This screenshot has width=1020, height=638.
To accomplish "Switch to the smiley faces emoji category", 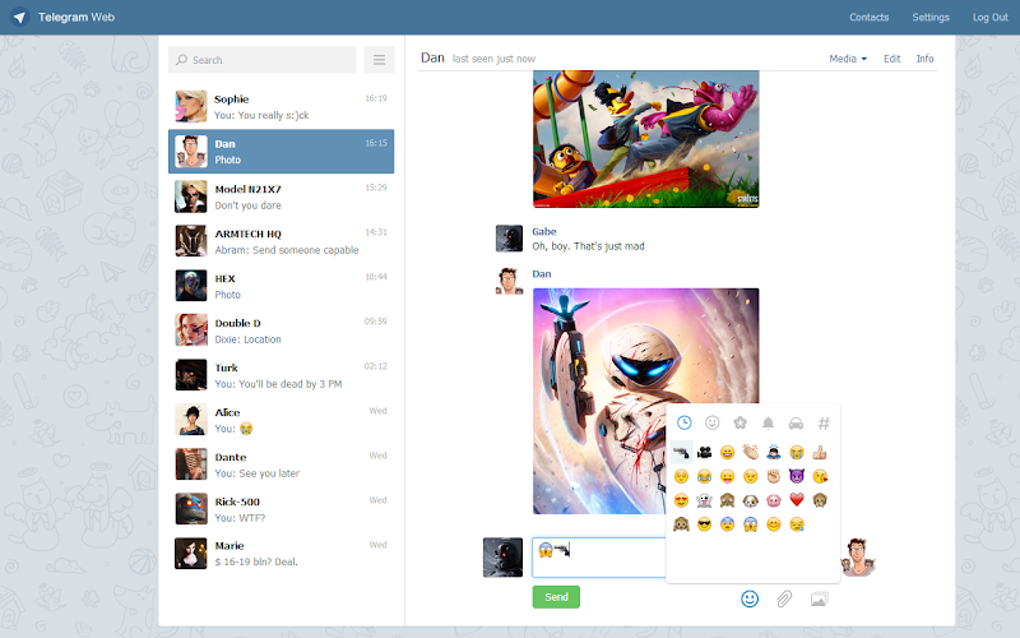I will [712, 422].
